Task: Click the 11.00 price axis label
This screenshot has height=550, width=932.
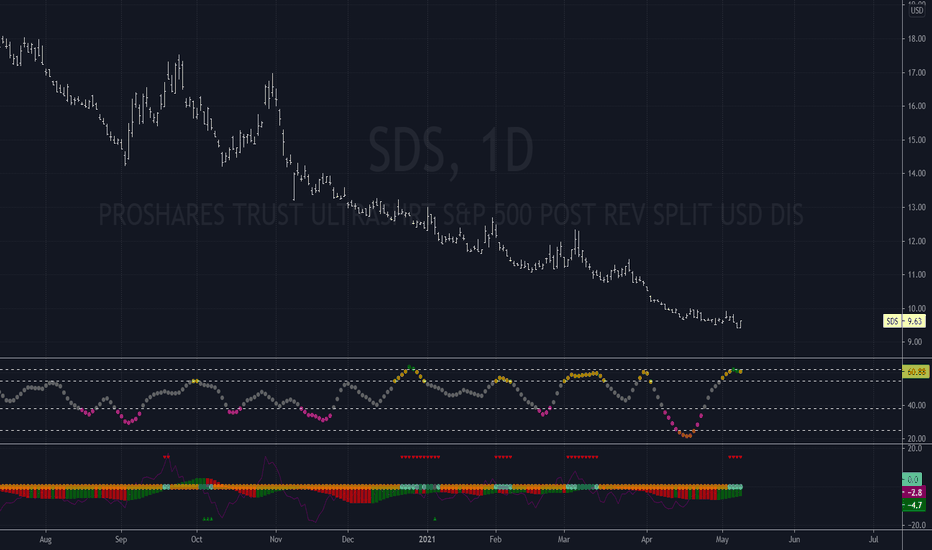Action: pos(917,275)
